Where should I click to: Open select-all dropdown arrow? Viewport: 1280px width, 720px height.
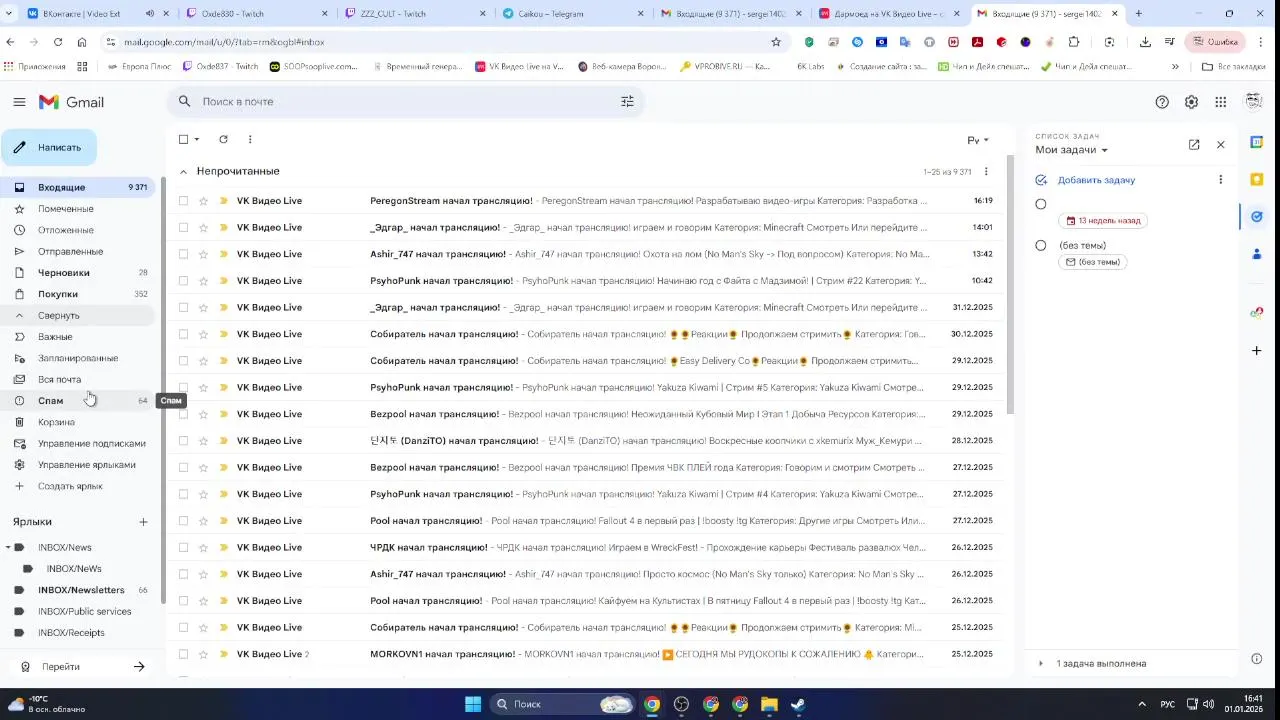(197, 139)
